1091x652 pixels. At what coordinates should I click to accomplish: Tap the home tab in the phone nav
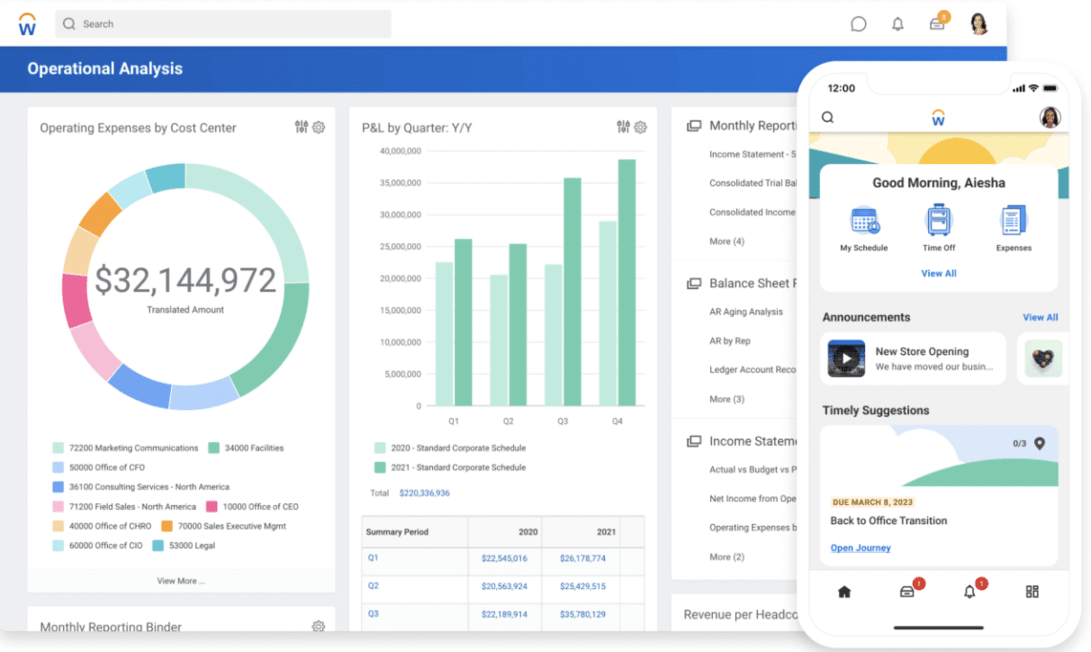pyautogui.click(x=843, y=591)
